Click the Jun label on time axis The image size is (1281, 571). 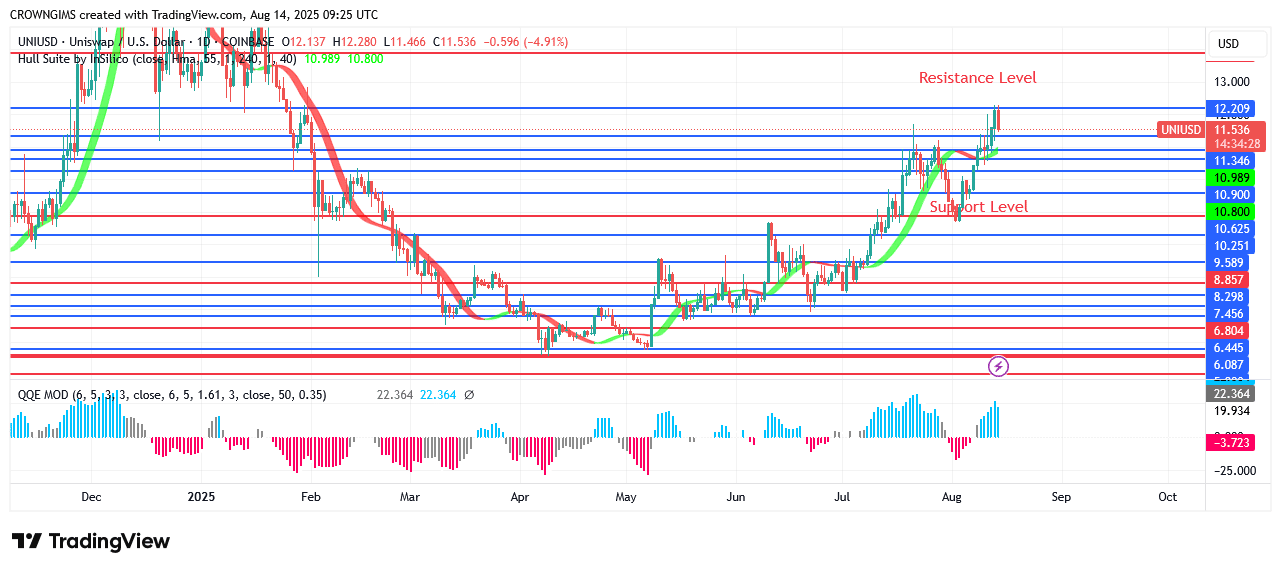736,497
